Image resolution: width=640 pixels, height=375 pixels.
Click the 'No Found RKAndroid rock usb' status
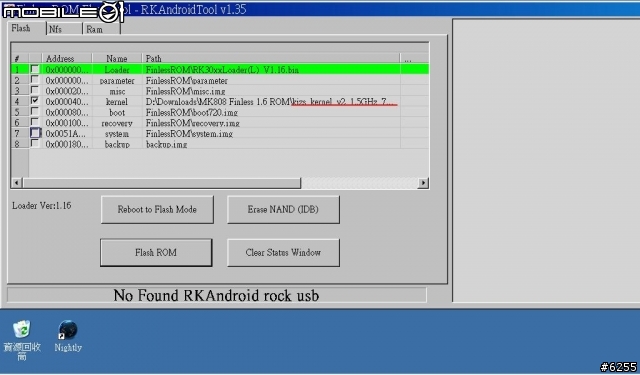[x=216, y=295]
